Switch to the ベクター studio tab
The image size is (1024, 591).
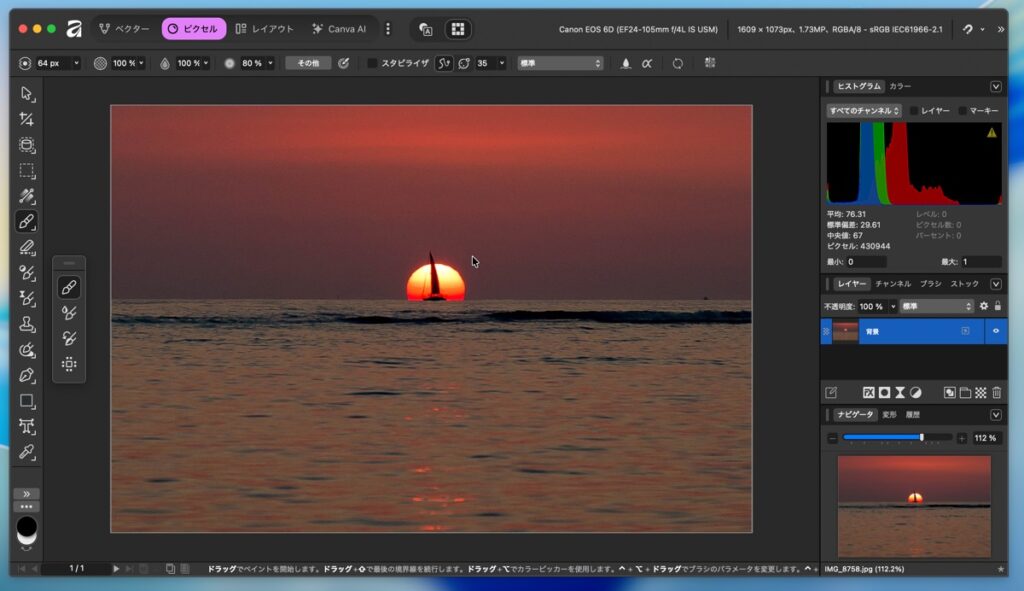tap(124, 29)
